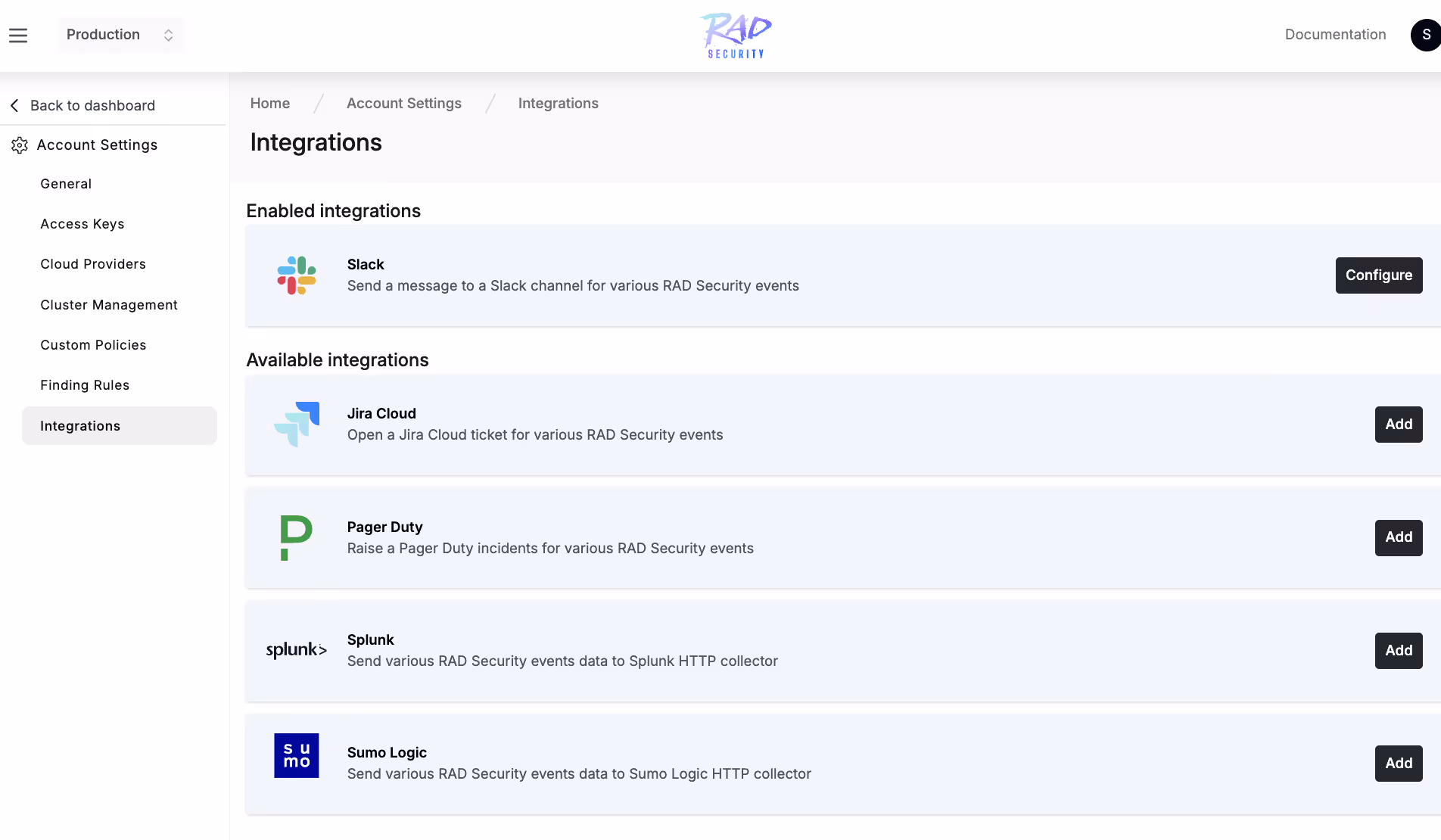Configure the Slack integration
The width and height of the screenshot is (1441, 840).
point(1379,275)
